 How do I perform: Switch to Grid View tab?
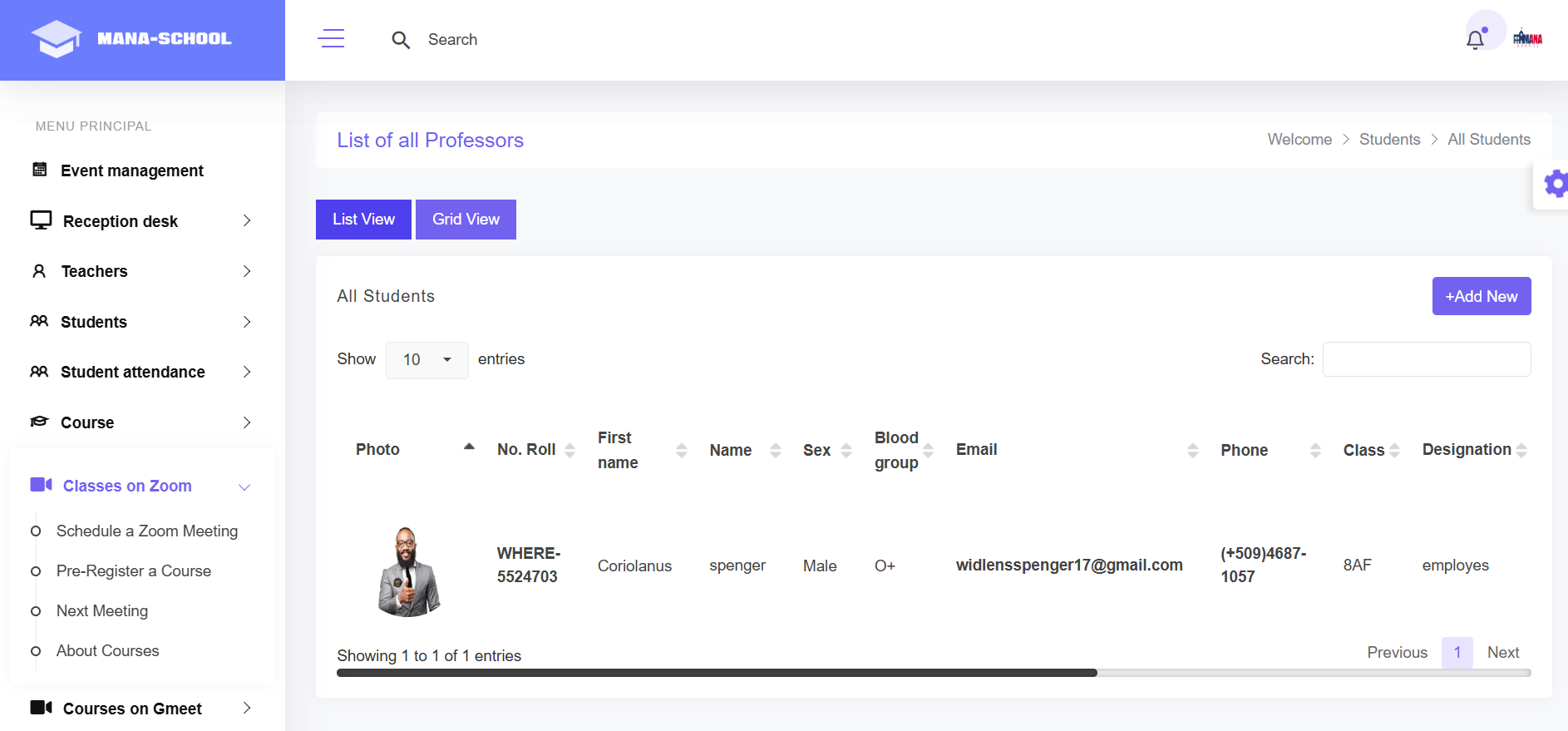[x=466, y=220]
